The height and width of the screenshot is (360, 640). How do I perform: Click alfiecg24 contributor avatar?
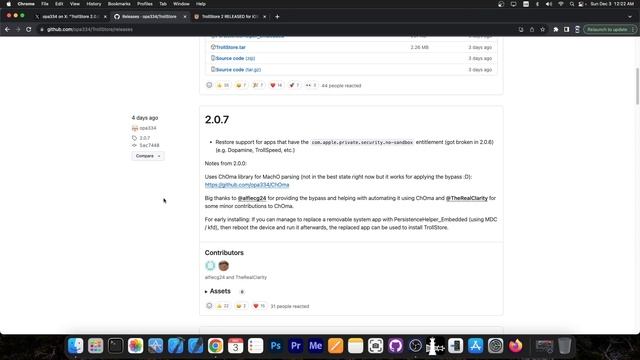[210, 266]
